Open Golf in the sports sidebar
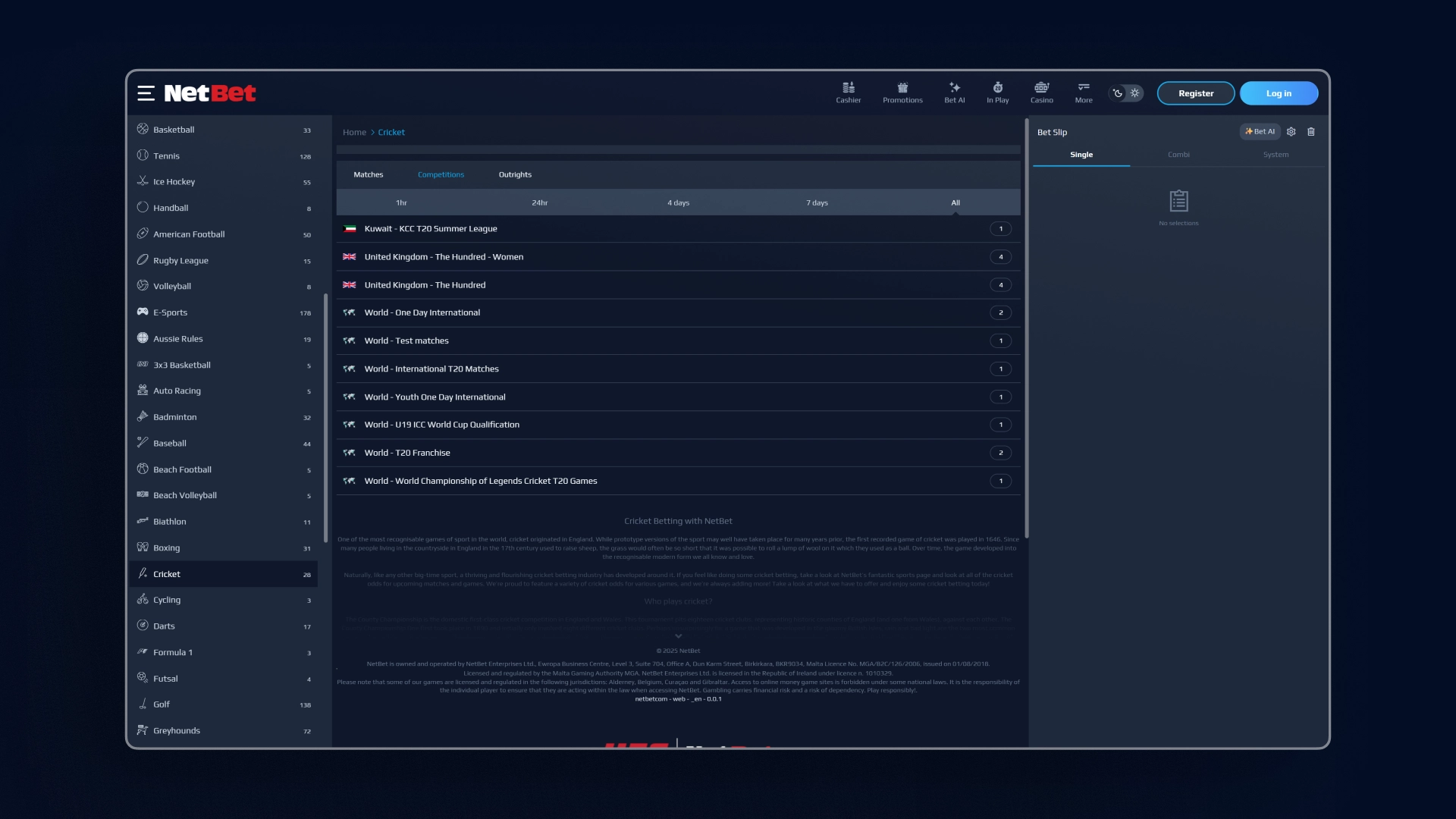The image size is (1456, 819). [x=224, y=704]
